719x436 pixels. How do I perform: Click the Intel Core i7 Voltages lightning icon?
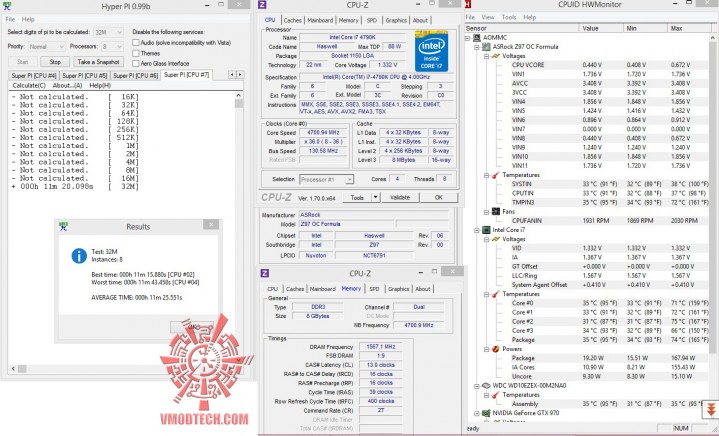[x=496, y=239]
